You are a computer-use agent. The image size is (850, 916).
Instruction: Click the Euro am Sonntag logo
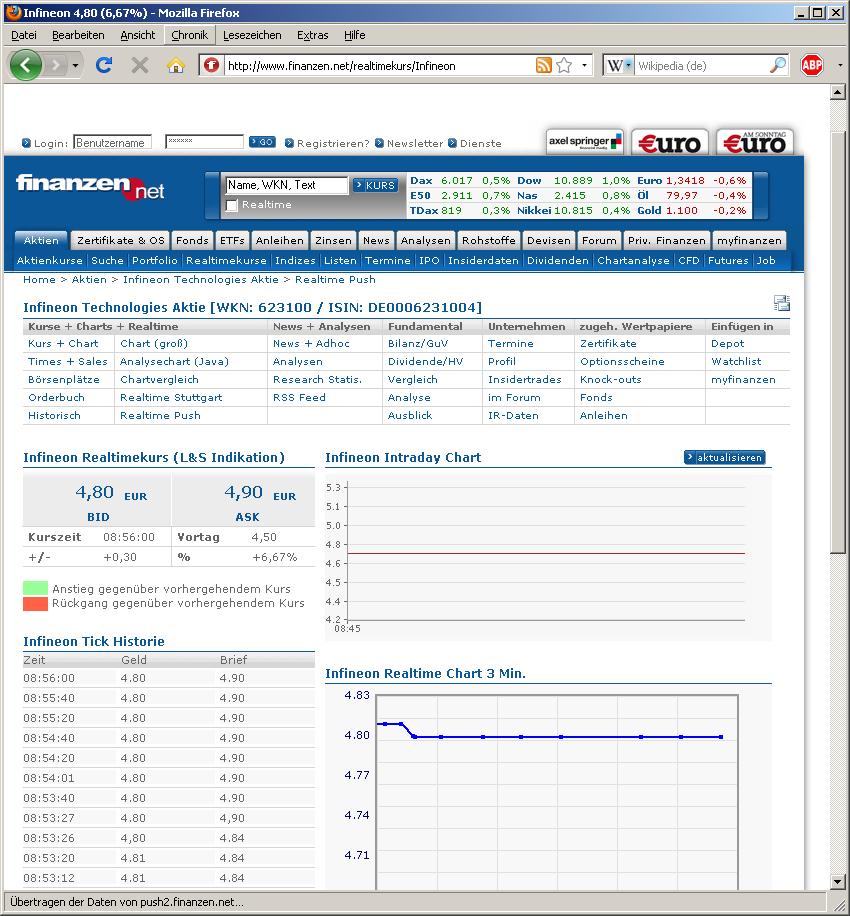click(755, 142)
